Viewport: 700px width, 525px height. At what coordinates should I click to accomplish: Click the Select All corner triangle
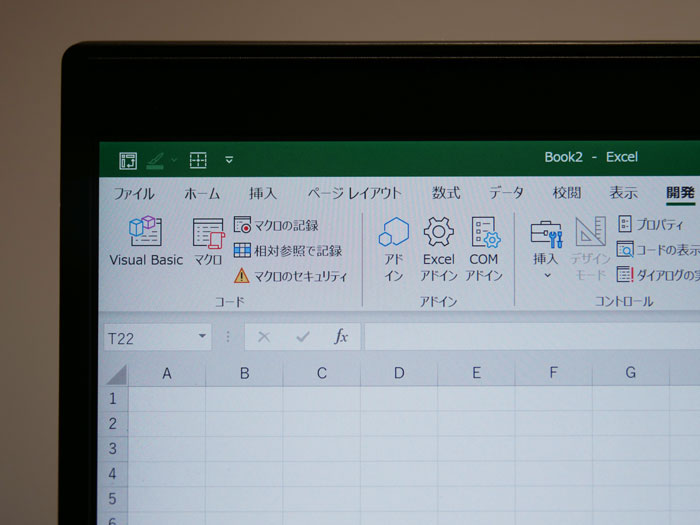click(117, 375)
